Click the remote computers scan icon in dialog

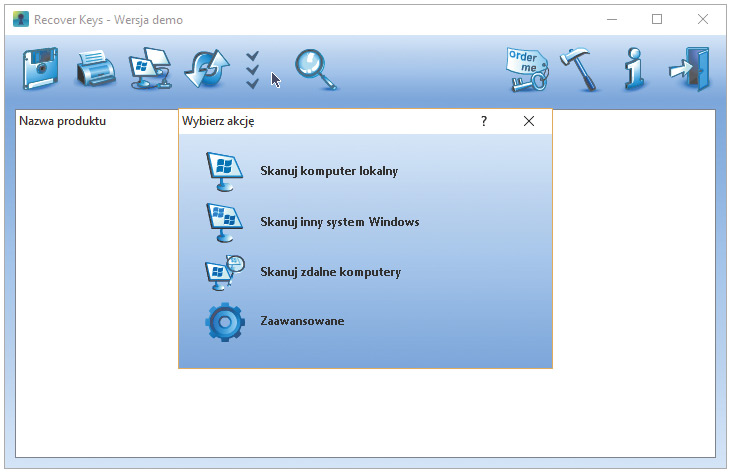[x=225, y=272]
